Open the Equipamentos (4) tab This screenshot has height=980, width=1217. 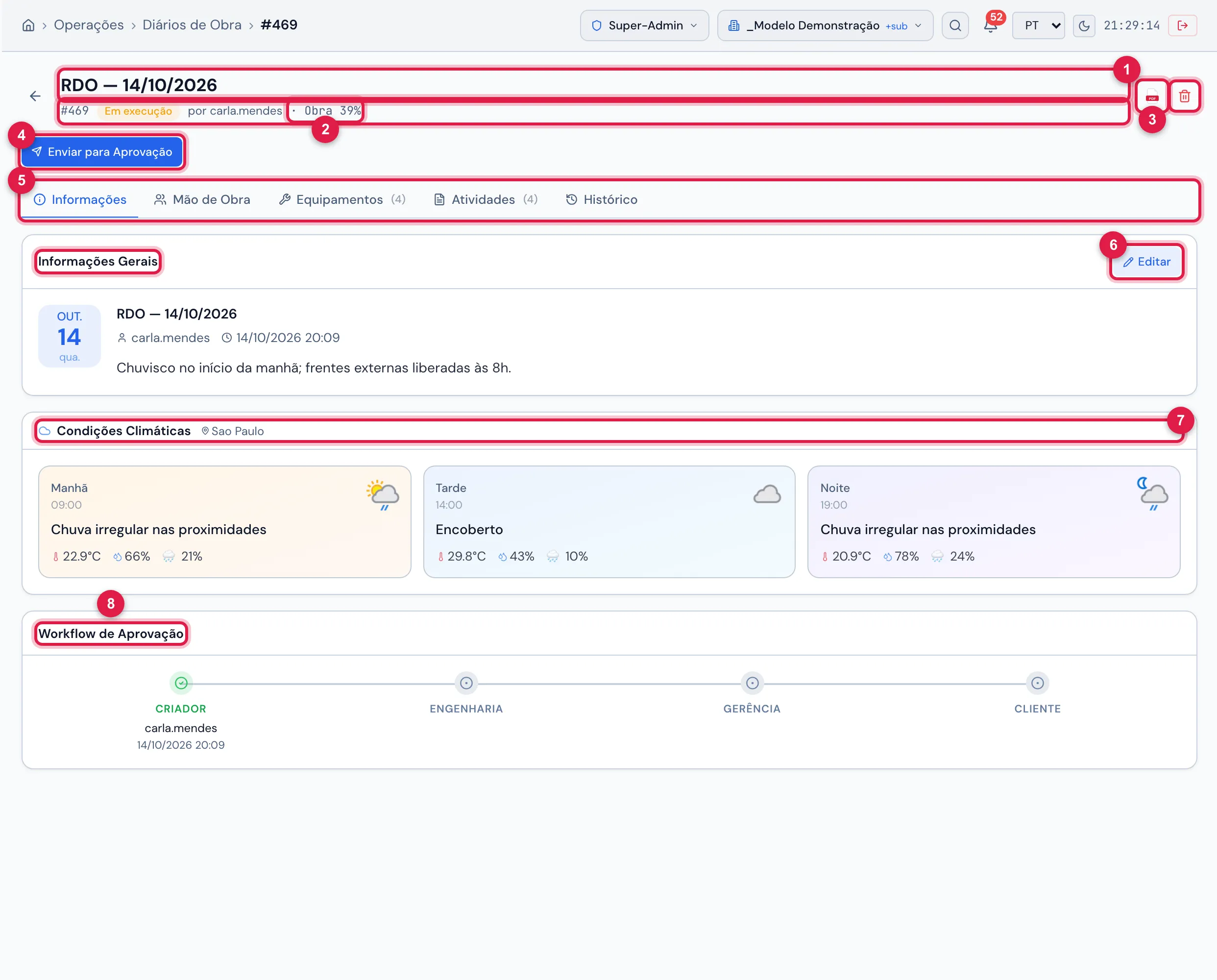342,199
